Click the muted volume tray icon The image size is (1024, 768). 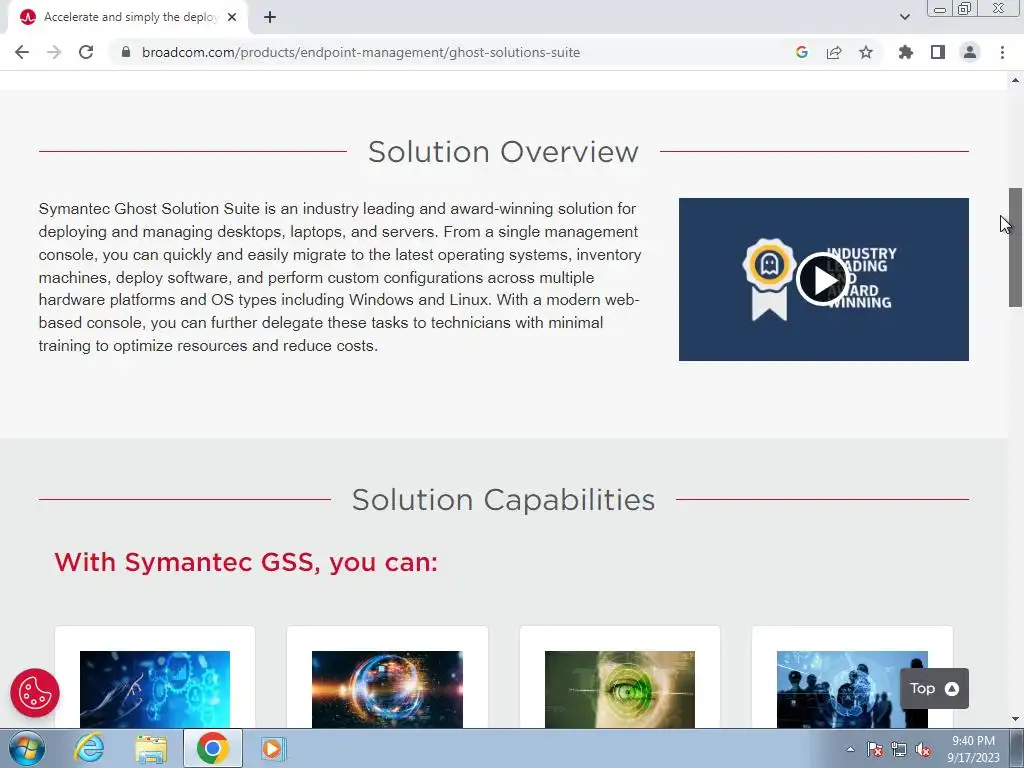coord(923,749)
